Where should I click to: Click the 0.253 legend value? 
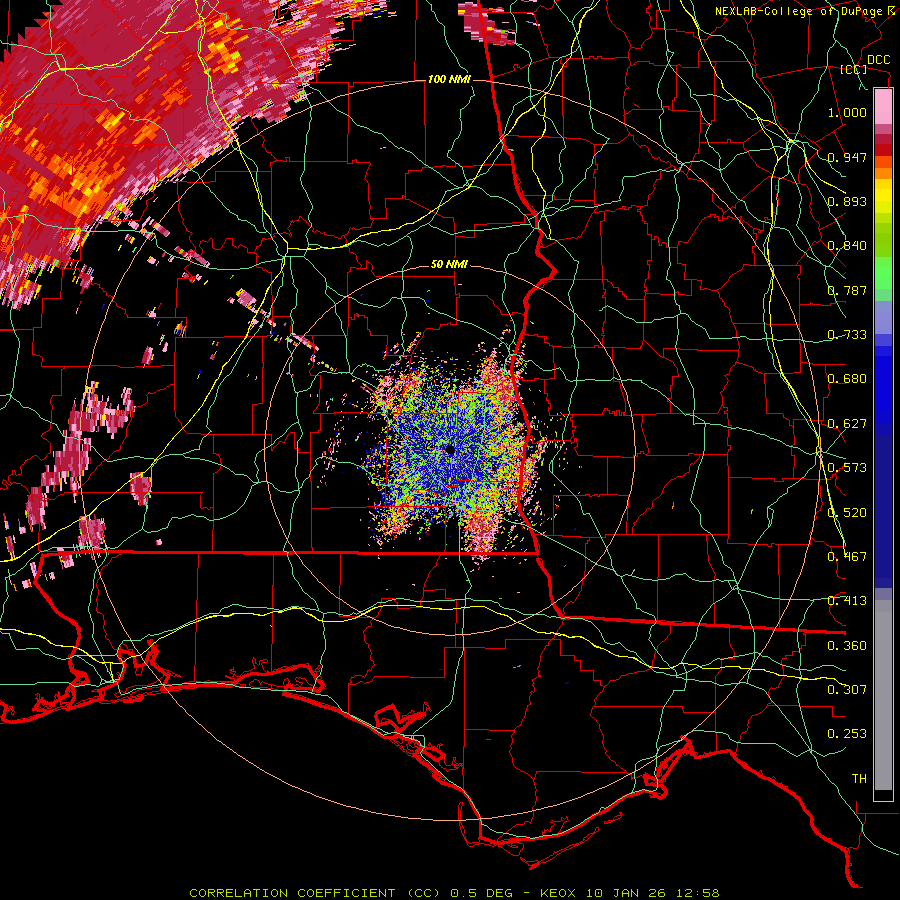pyautogui.click(x=847, y=734)
